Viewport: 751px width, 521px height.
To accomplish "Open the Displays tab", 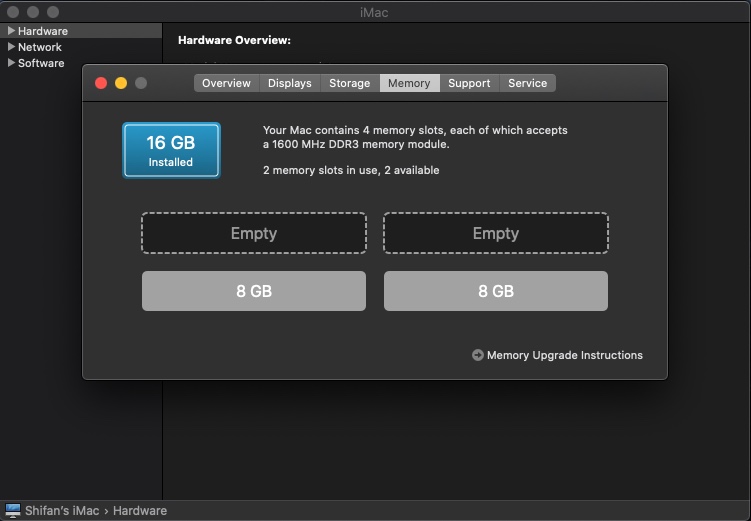I will point(289,83).
